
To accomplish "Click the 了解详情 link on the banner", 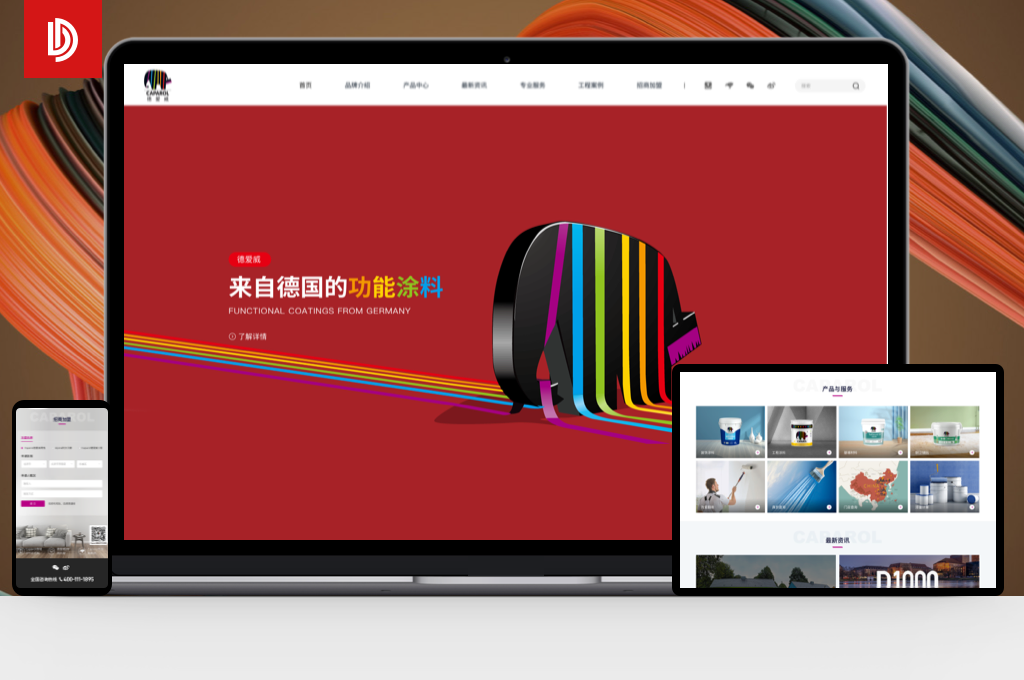I will click(248, 337).
